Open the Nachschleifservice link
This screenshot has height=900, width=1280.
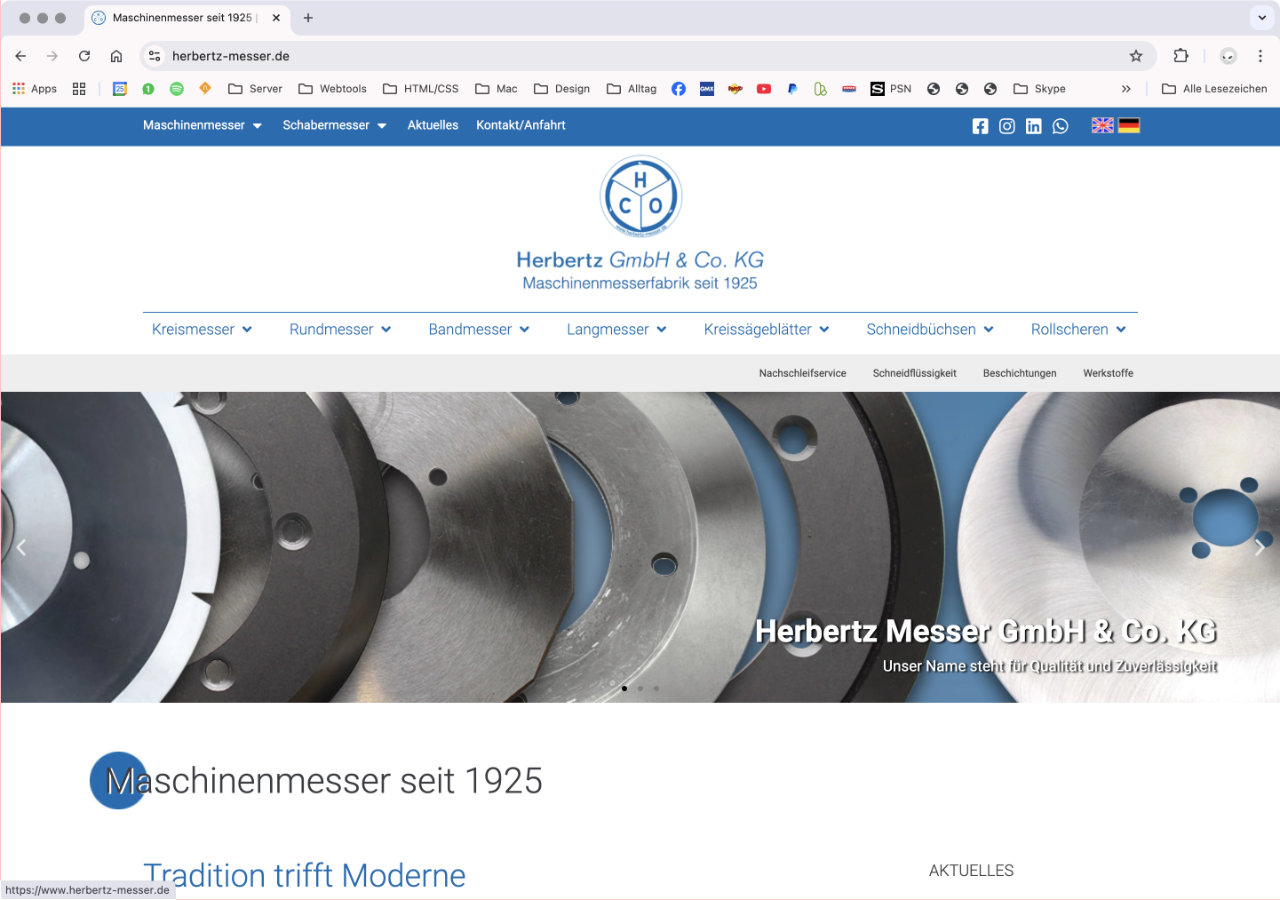(802, 373)
